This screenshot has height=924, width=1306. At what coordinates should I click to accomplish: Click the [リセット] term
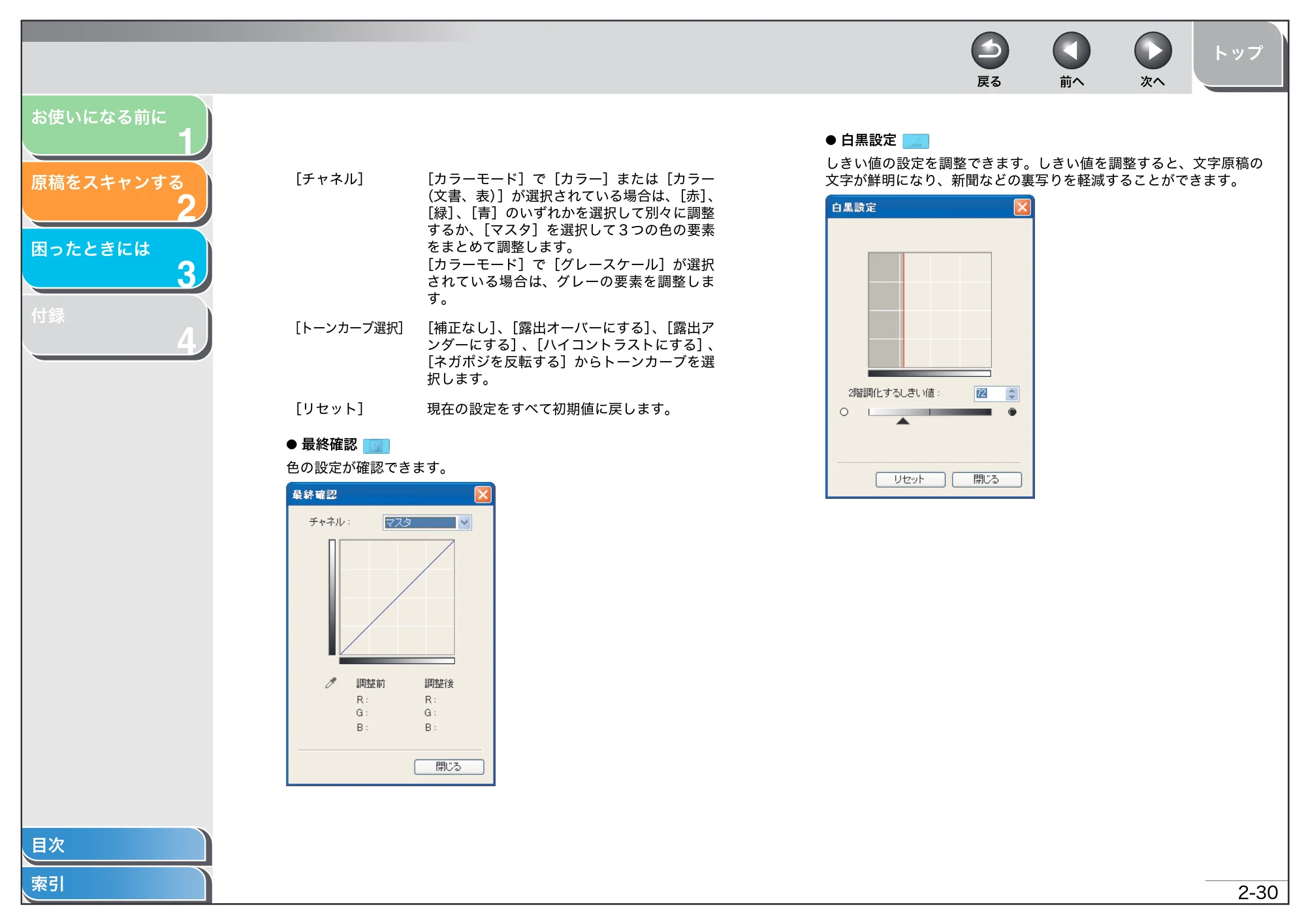[329, 409]
